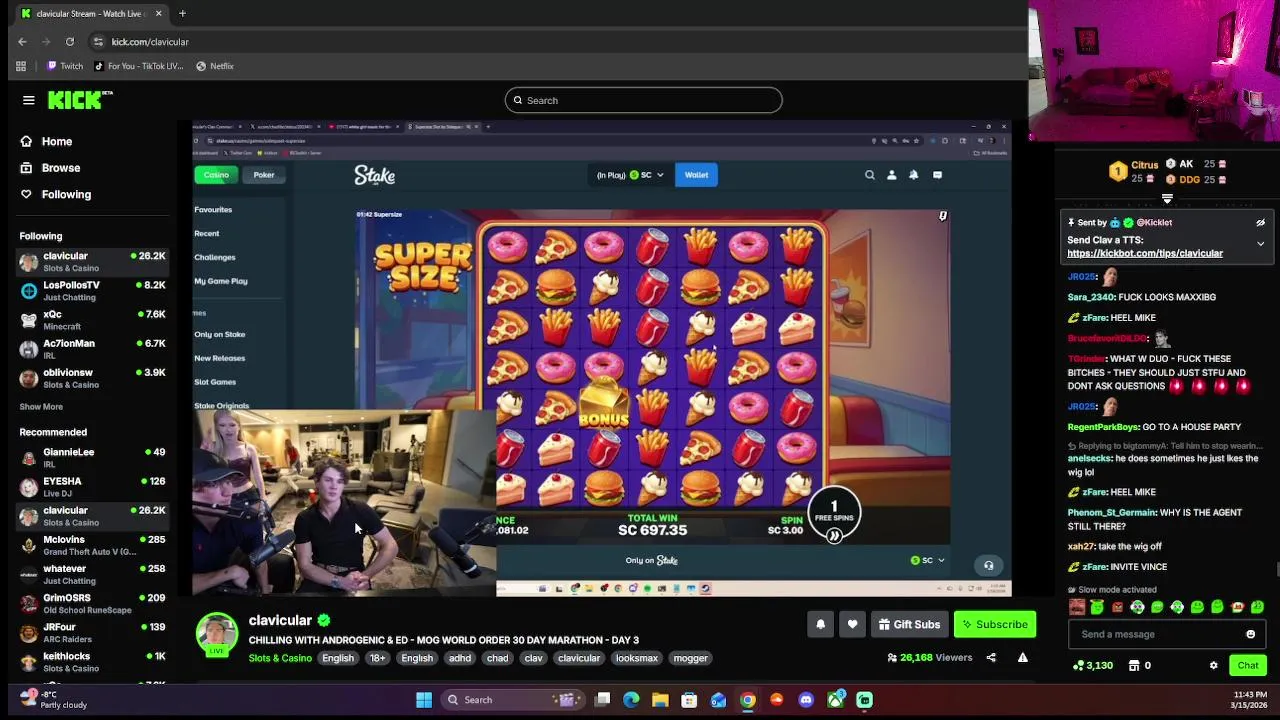Screen dimensions: 1280x720
Task: Open the chat shop icon
Action: (1134, 666)
